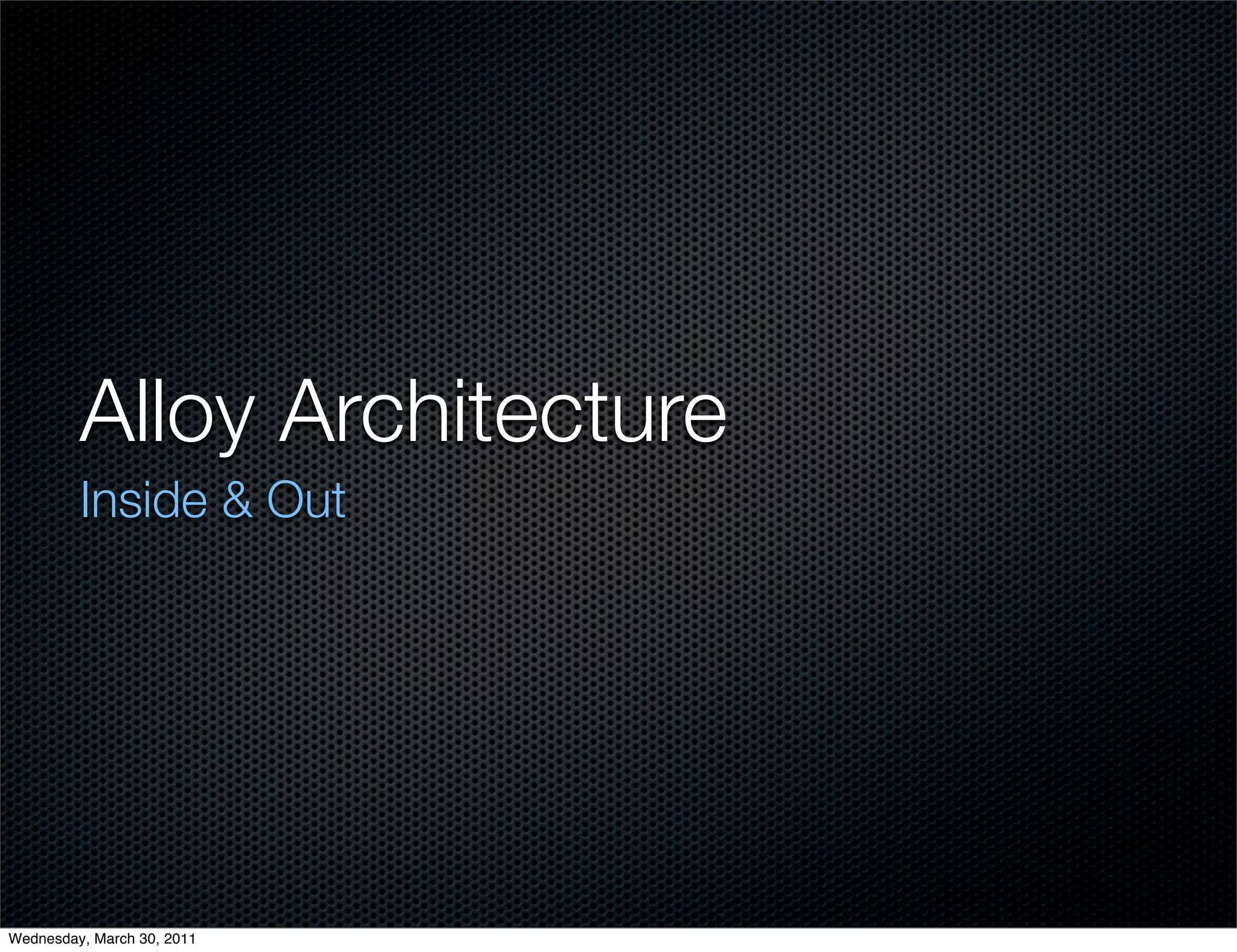
Task: Click the year "2011" in the footer
Action: pos(181,939)
